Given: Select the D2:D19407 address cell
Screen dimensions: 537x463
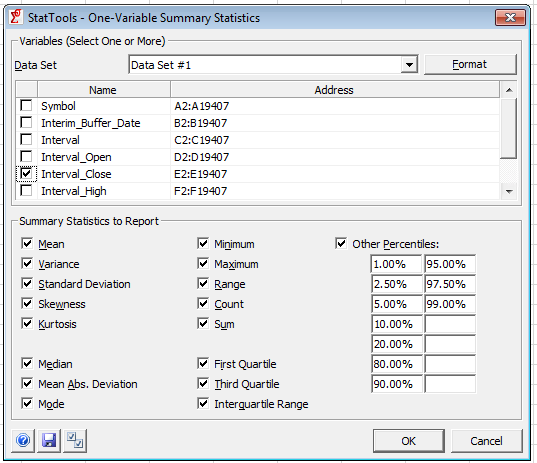Looking at the screenshot, I should point(335,157).
